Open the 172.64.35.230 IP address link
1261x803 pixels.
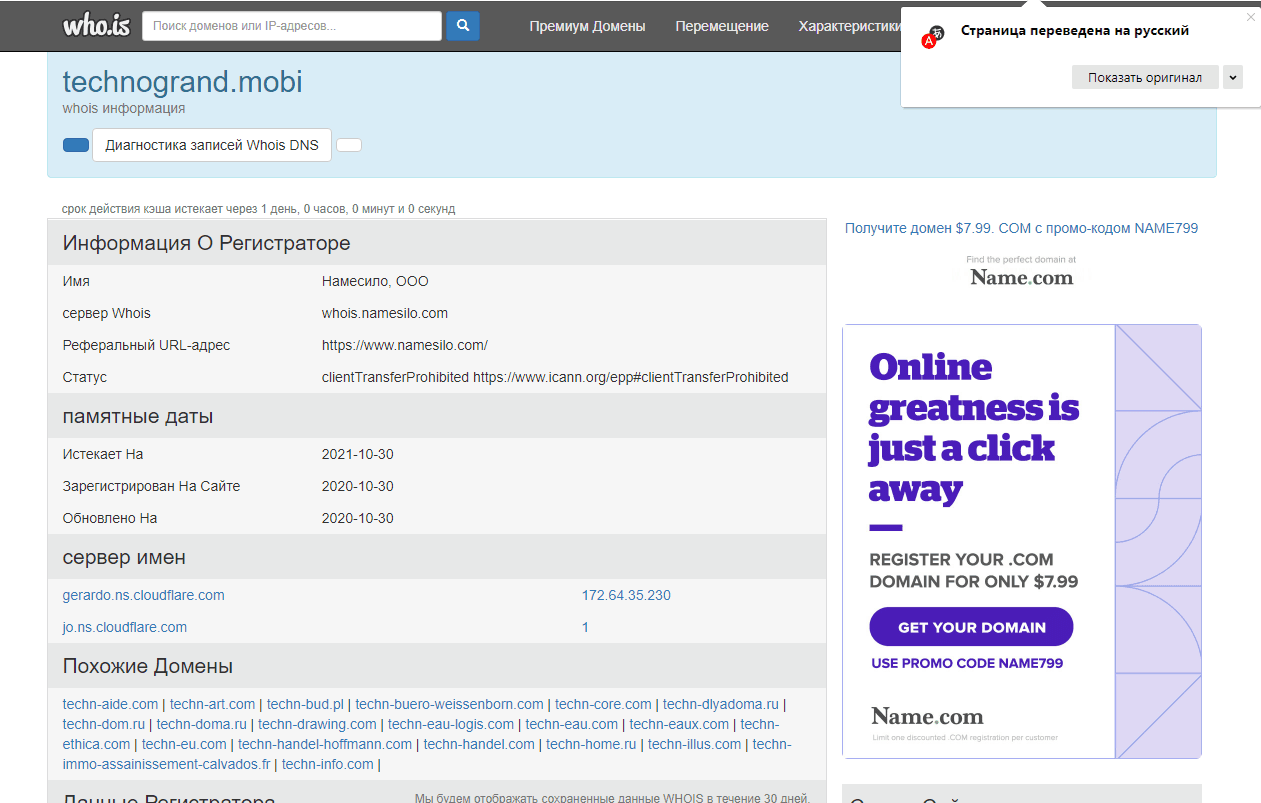[626, 595]
